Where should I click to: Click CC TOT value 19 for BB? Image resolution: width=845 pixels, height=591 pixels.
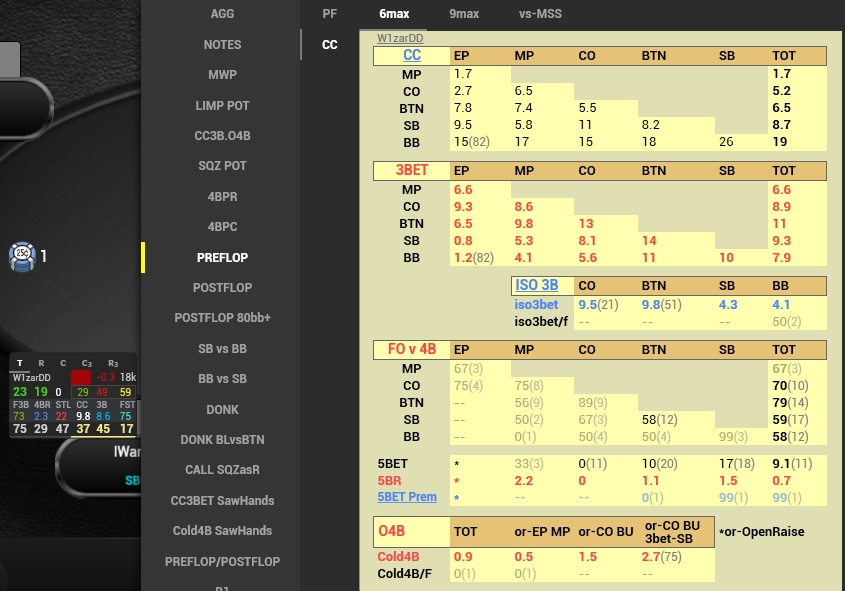(x=780, y=142)
